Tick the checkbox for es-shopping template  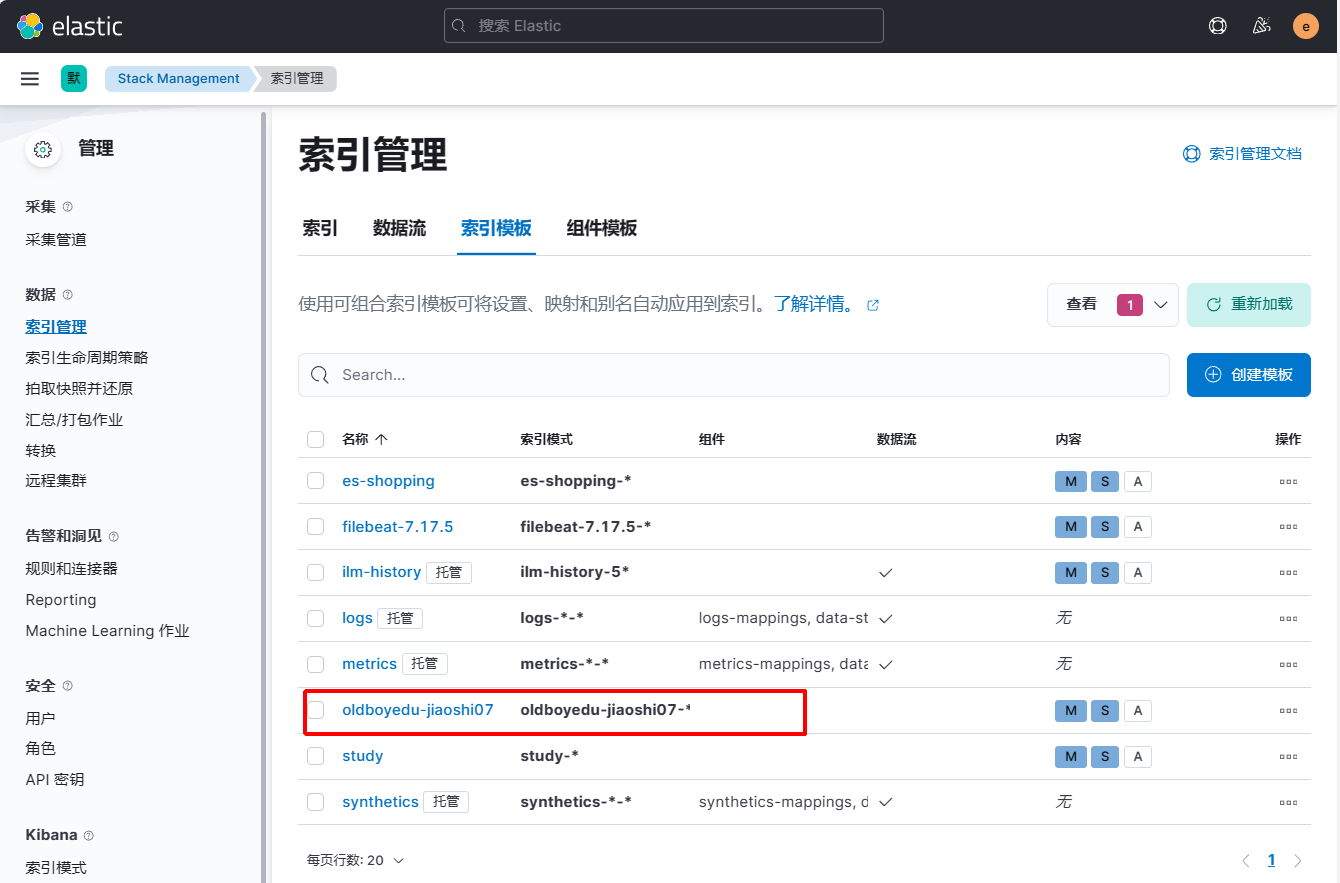click(316, 481)
